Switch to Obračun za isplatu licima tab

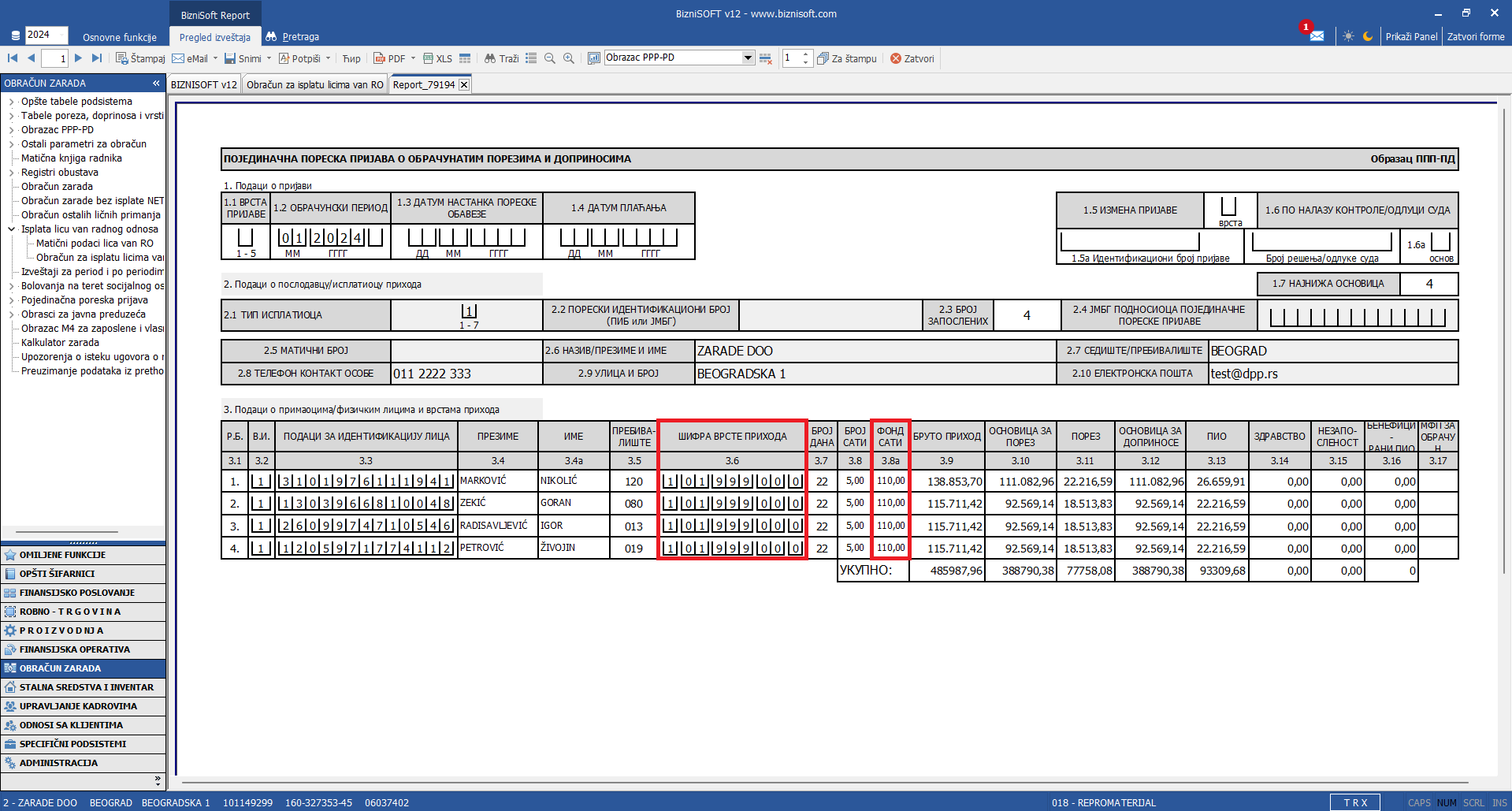pyautogui.click(x=314, y=84)
